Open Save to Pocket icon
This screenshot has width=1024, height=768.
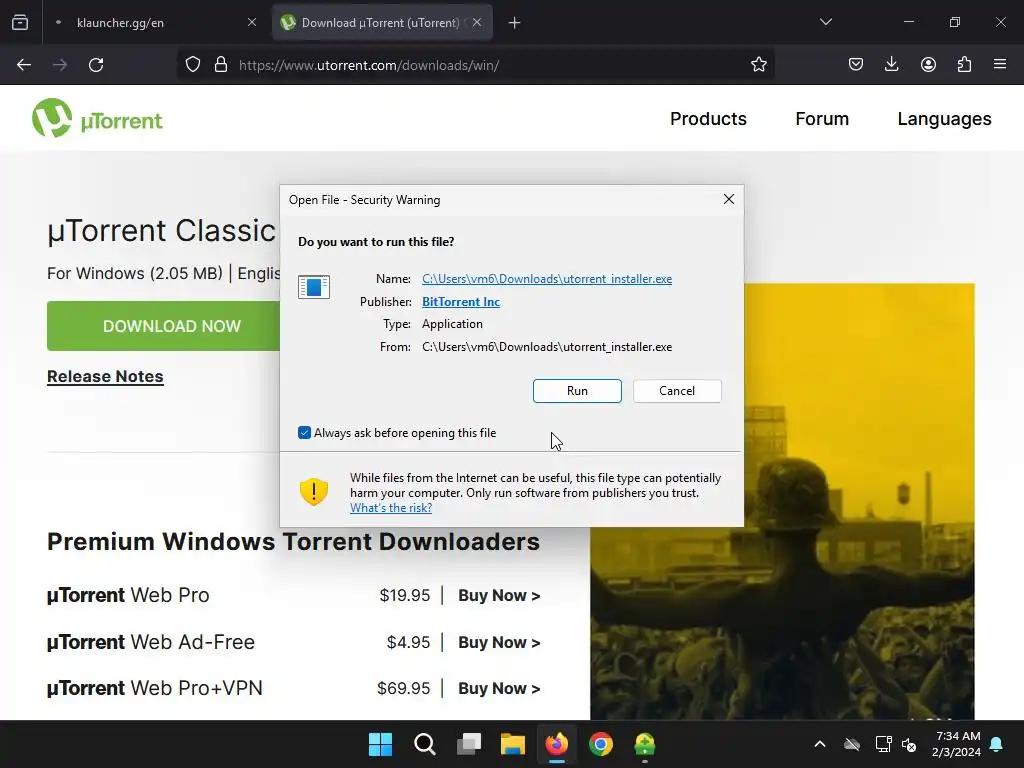856,65
